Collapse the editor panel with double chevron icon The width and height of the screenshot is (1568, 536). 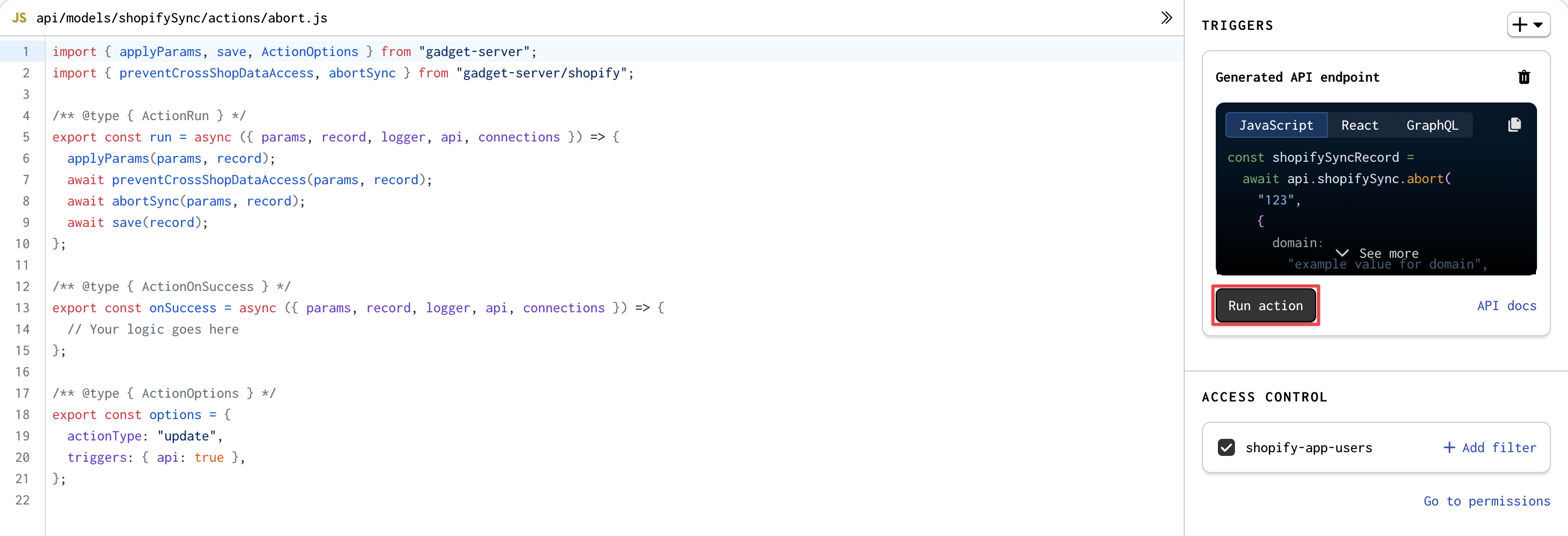click(x=1166, y=18)
